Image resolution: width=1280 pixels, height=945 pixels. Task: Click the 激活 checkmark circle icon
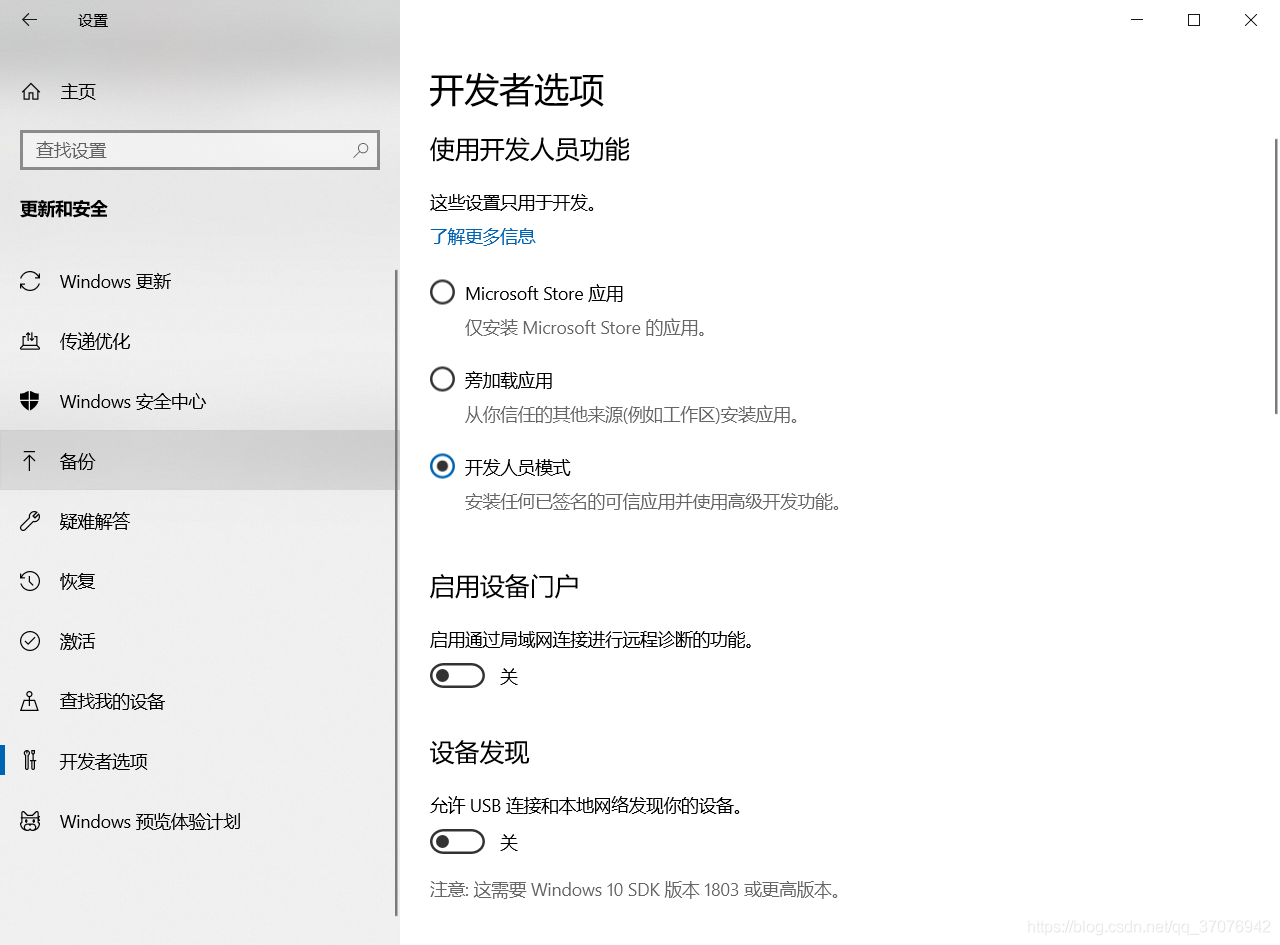point(30,642)
